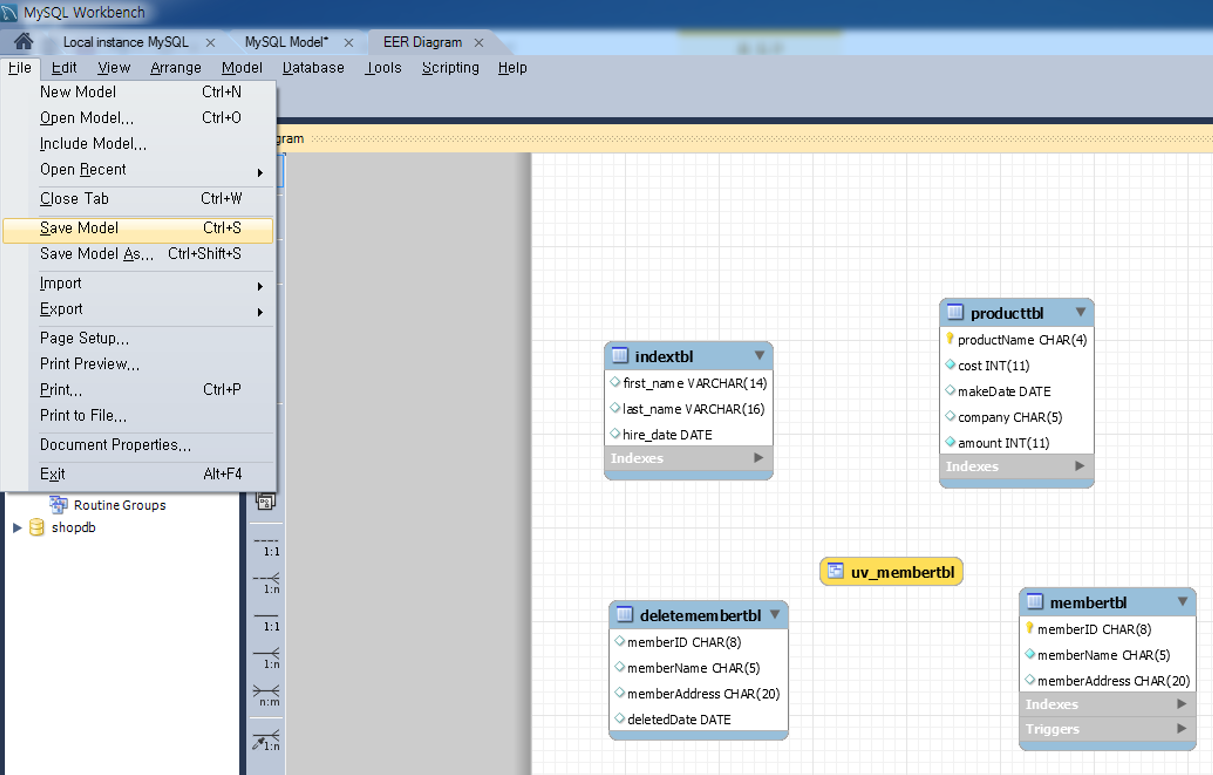Select solid 1:1 identifying relationship tool
Image resolution: width=1213 pixels, height=775 pixels.
265,620
